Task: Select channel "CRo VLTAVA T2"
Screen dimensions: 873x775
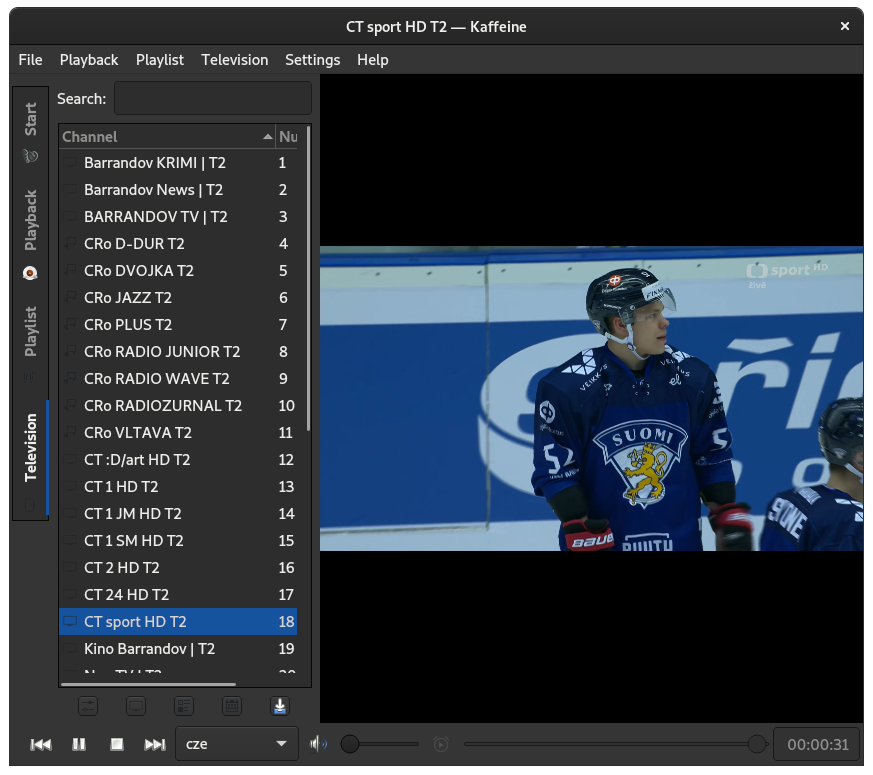Action: [x=178, y=433]
